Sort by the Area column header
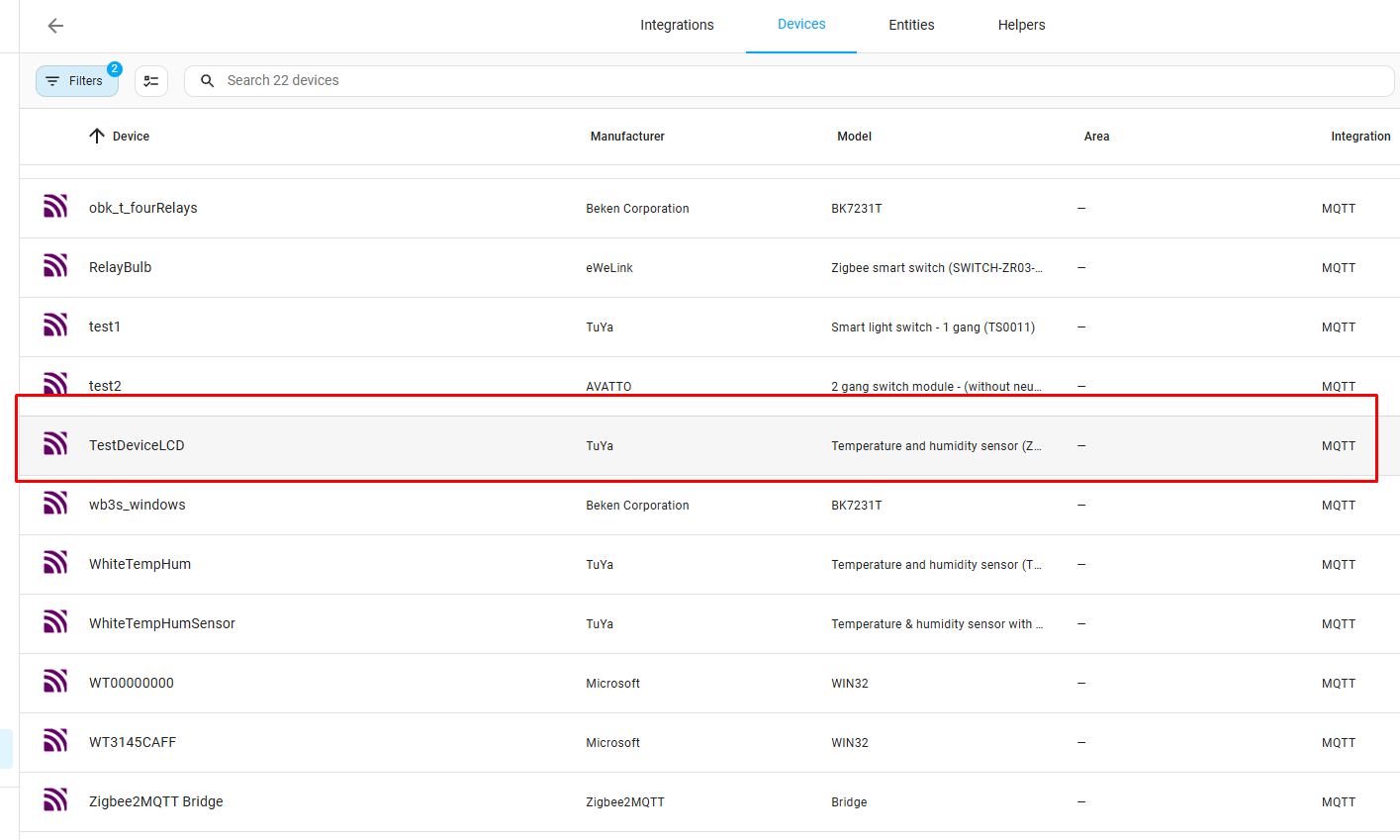 tap(1096, 137)
